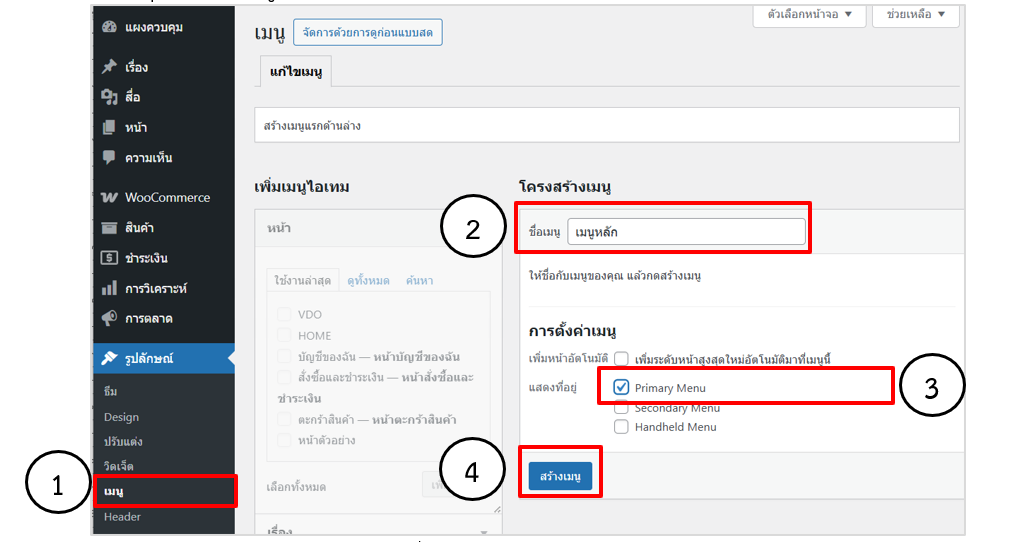Switch to the View All pages tab
The image size is (1020, 542).
click(x=368, y=281)
